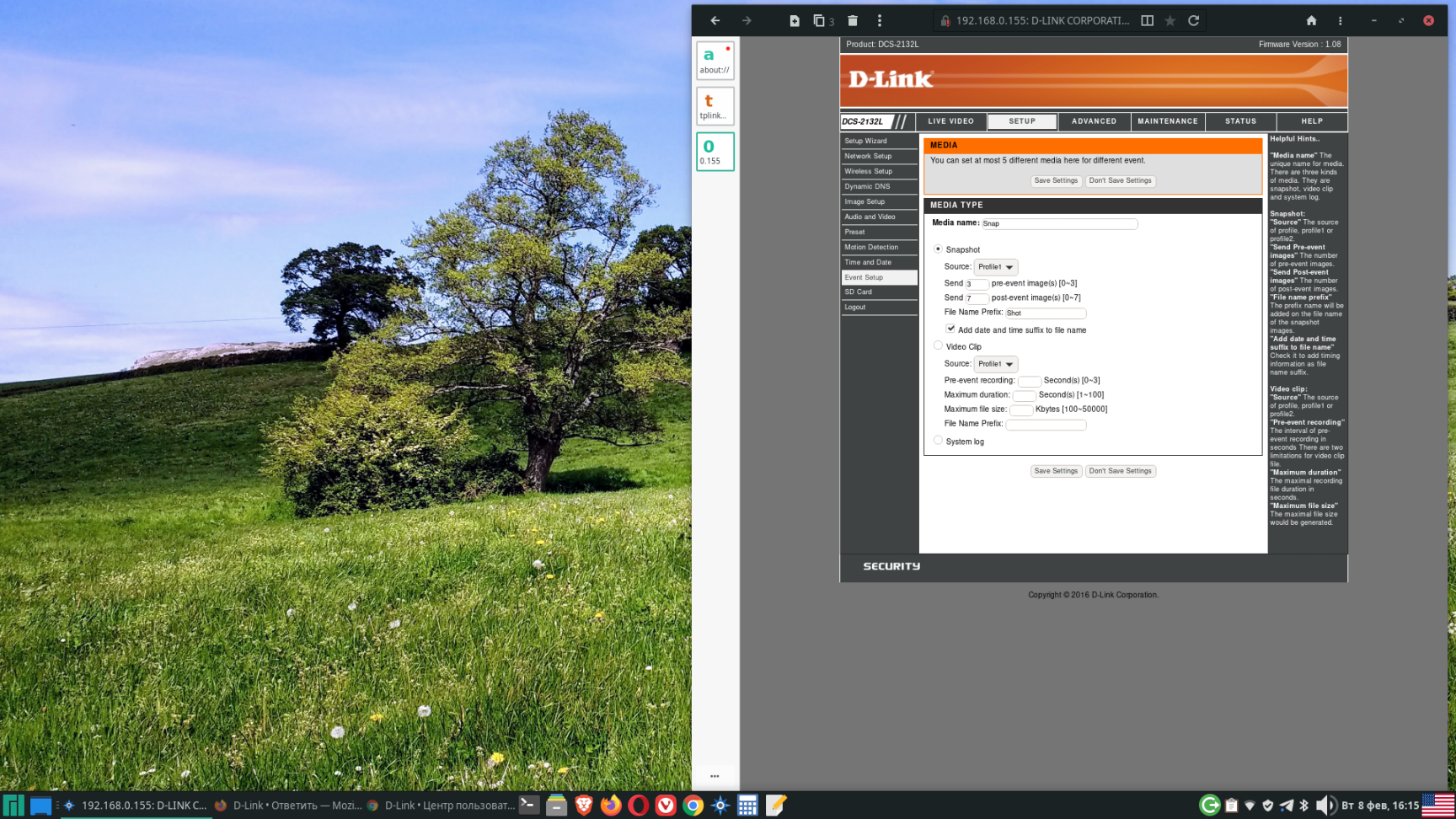Open a new tab with plus-page icon
This screenshot has height=819, width=1456.
(794, 21)
